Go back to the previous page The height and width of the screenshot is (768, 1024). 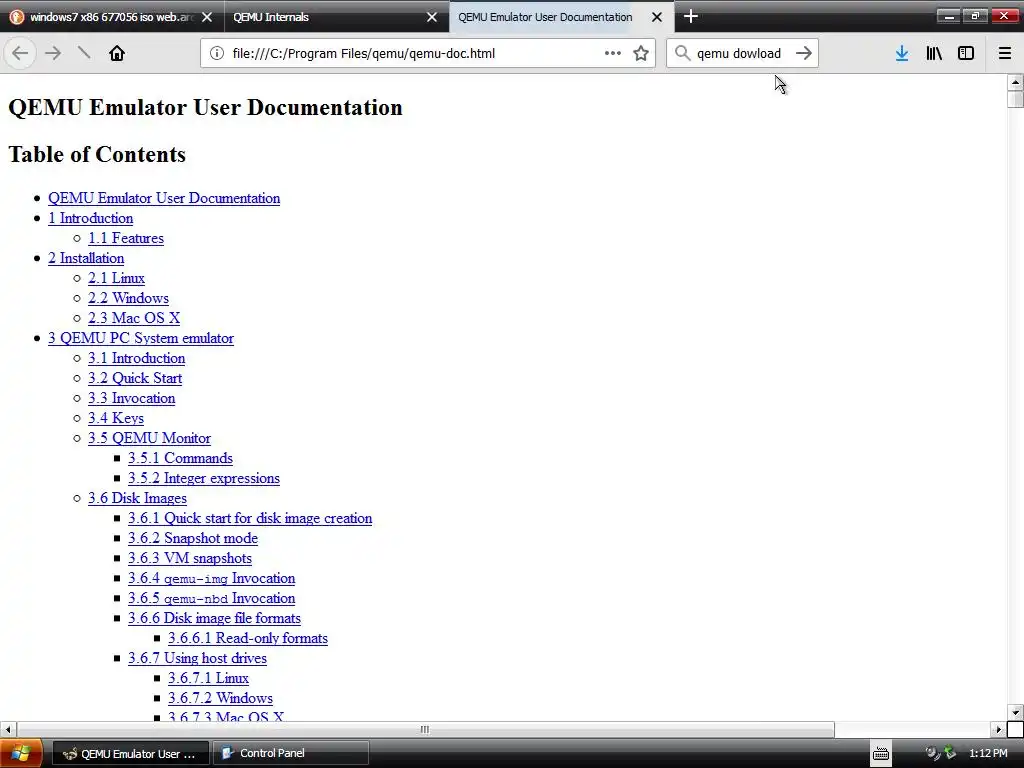pyautogui.click(x=20, y=53)
